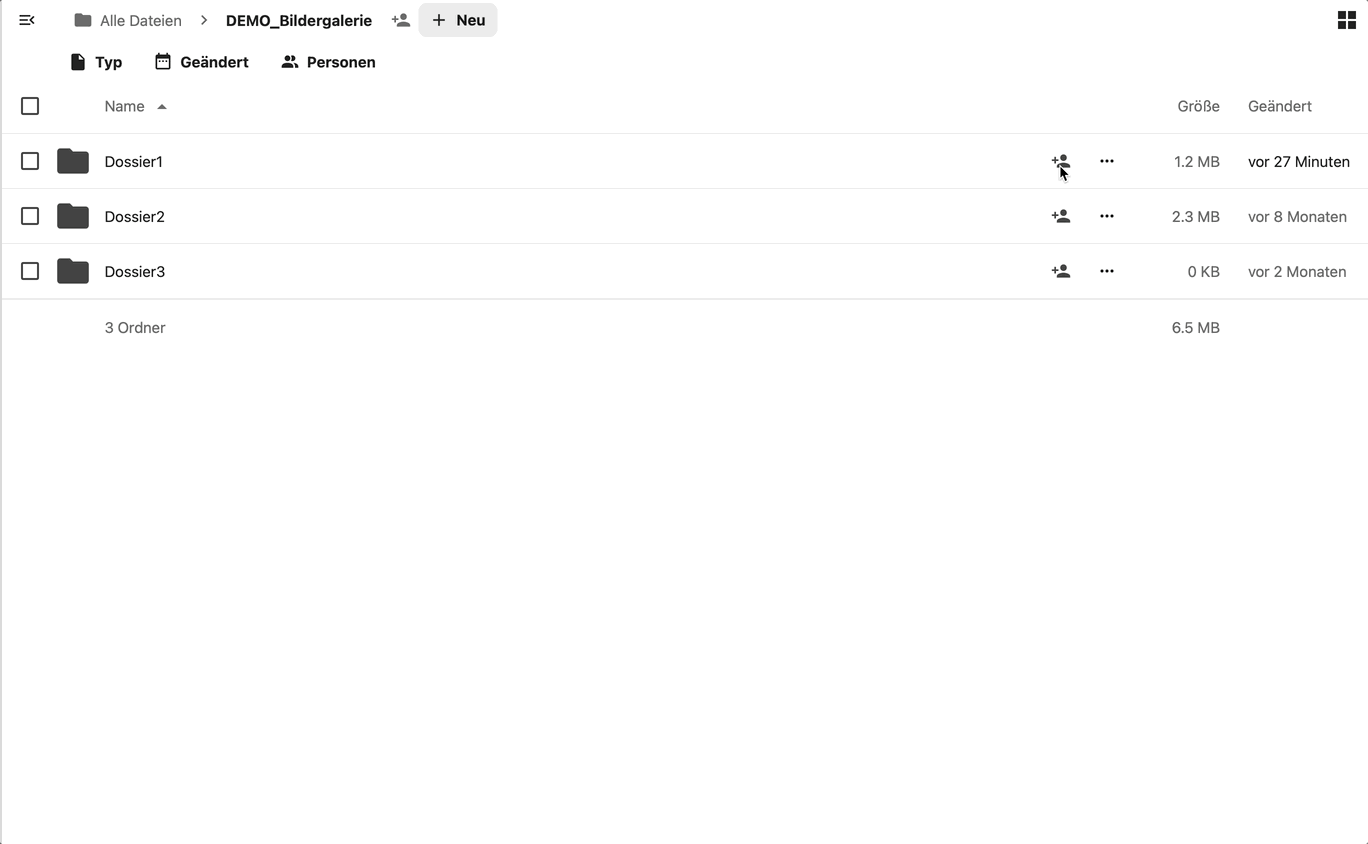
Task: Click share icon beside DEMO_Bildergalerie breadcrumb
Action: [401, 20]
